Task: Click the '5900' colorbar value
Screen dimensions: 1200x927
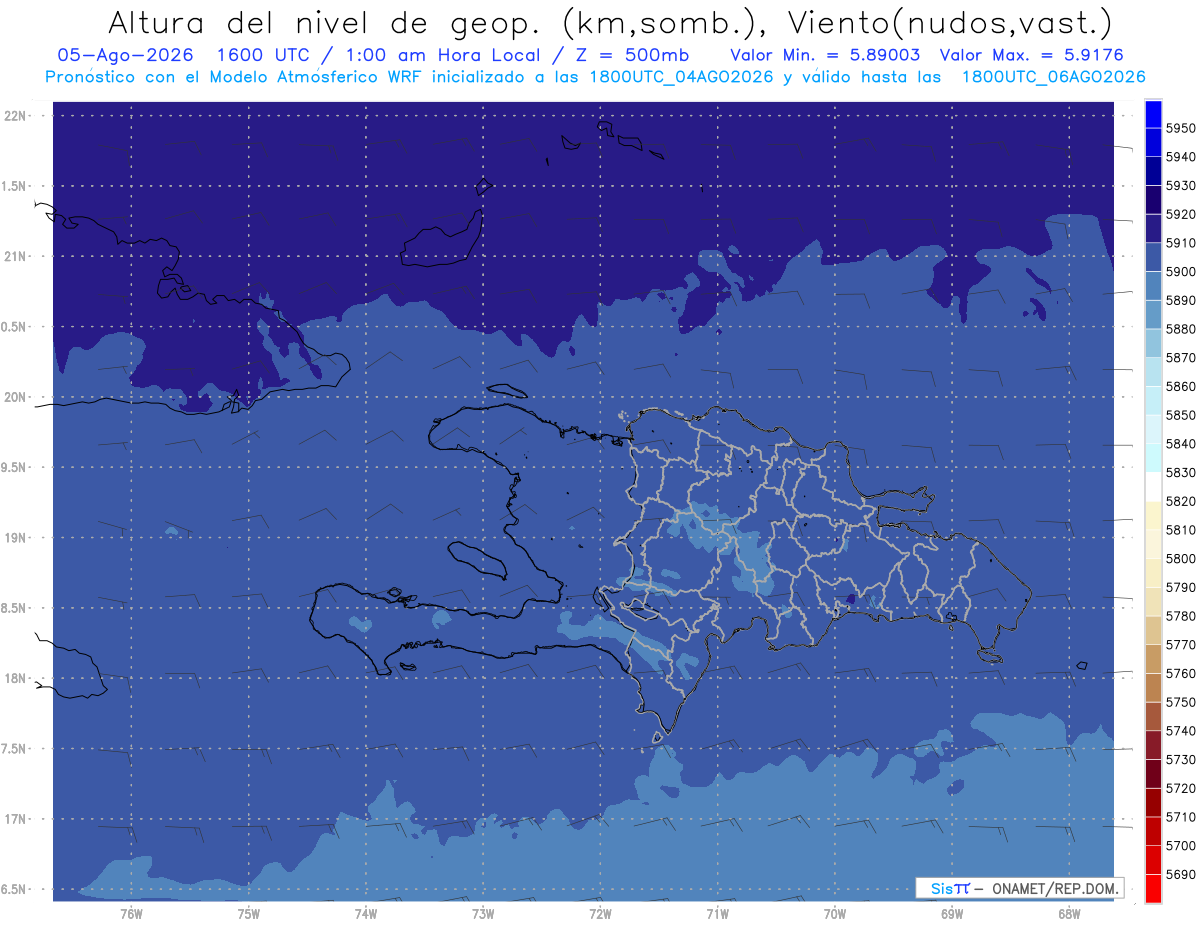Action: pyautogui.click(x=1180, y=272)
